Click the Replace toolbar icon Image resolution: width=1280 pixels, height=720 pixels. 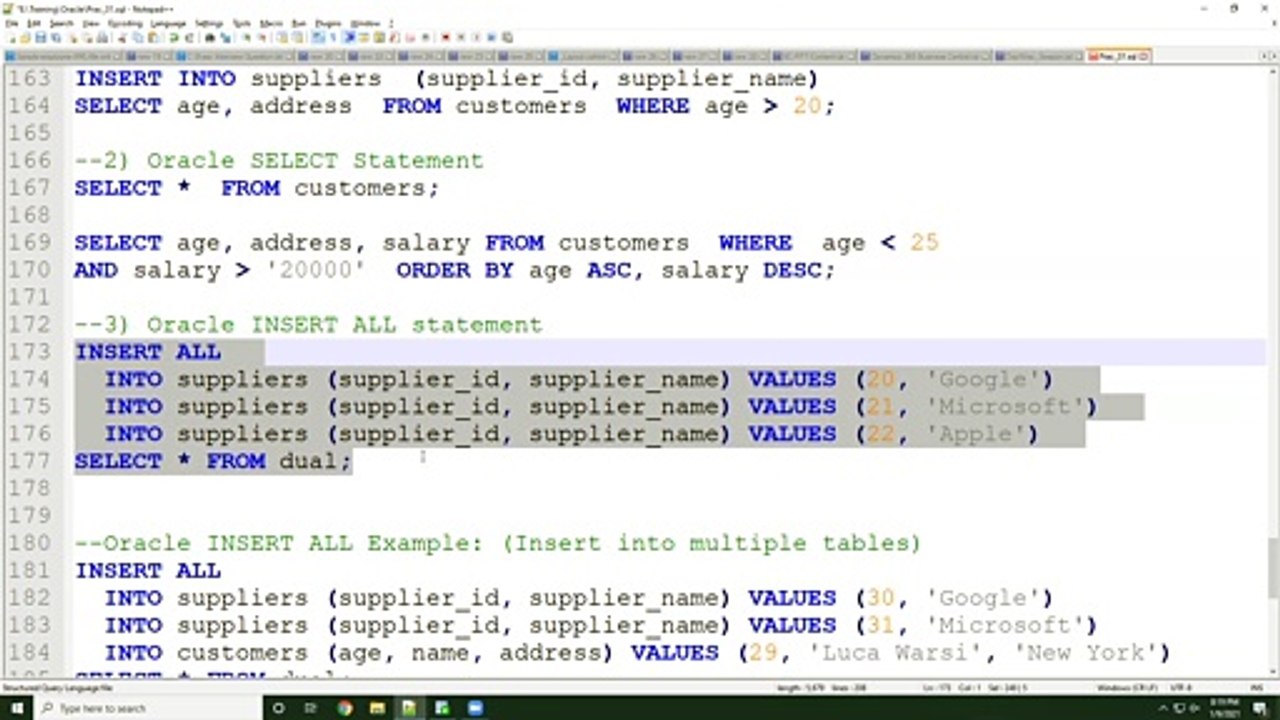click(x=225, y=37)
